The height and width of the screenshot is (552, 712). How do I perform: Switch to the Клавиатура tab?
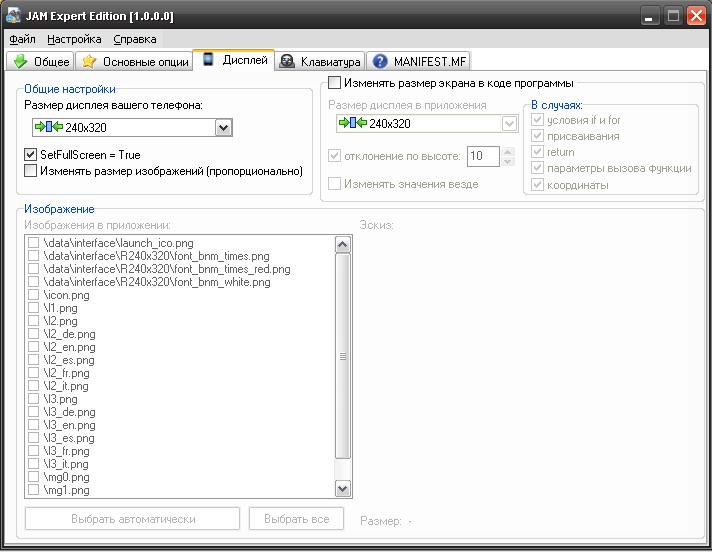[x=320, y=61]
